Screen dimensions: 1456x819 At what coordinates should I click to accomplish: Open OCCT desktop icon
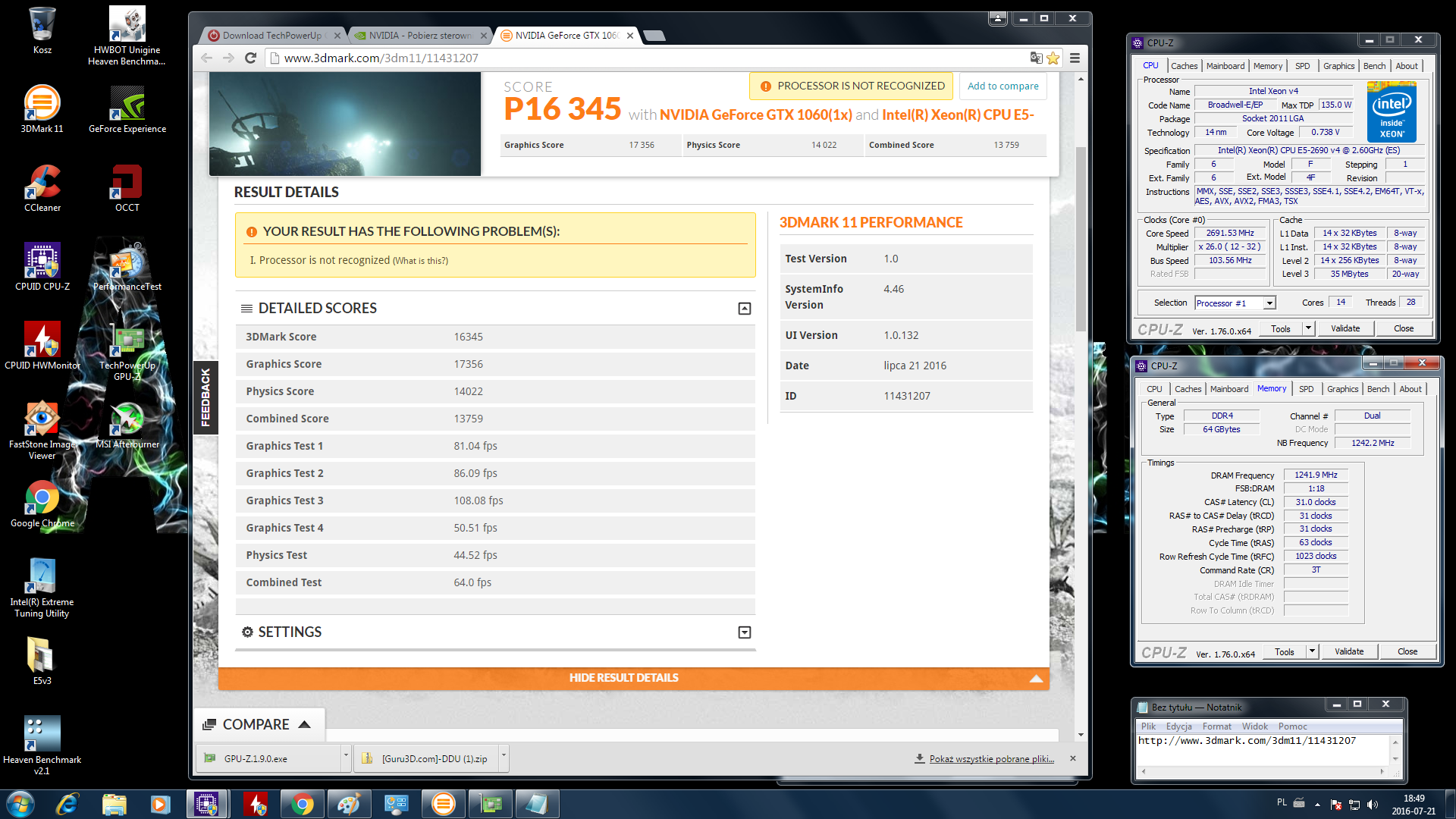pyautogui.click(x=127, y=188)
